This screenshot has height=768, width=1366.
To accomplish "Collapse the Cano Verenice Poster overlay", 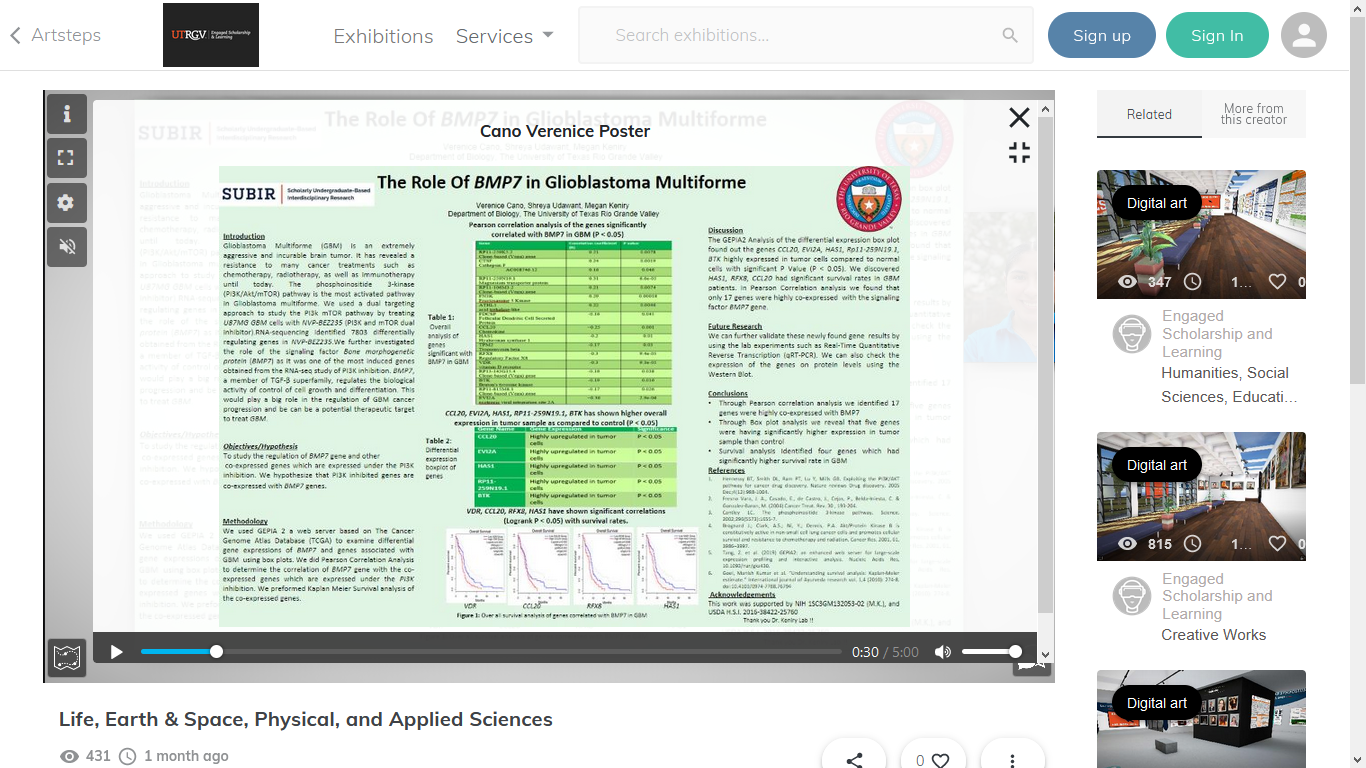I will (1019, 152).
